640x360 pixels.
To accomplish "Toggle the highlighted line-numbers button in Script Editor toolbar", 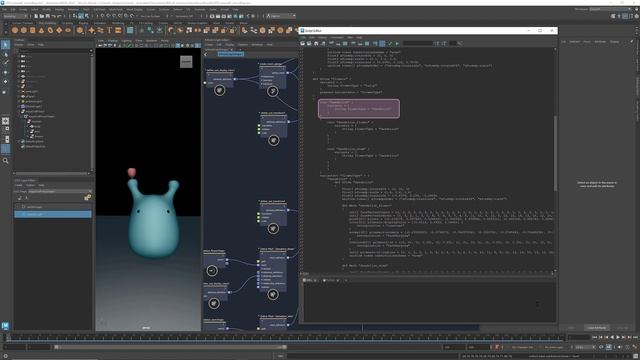I will pyautogui.click(x=382, y=43).
